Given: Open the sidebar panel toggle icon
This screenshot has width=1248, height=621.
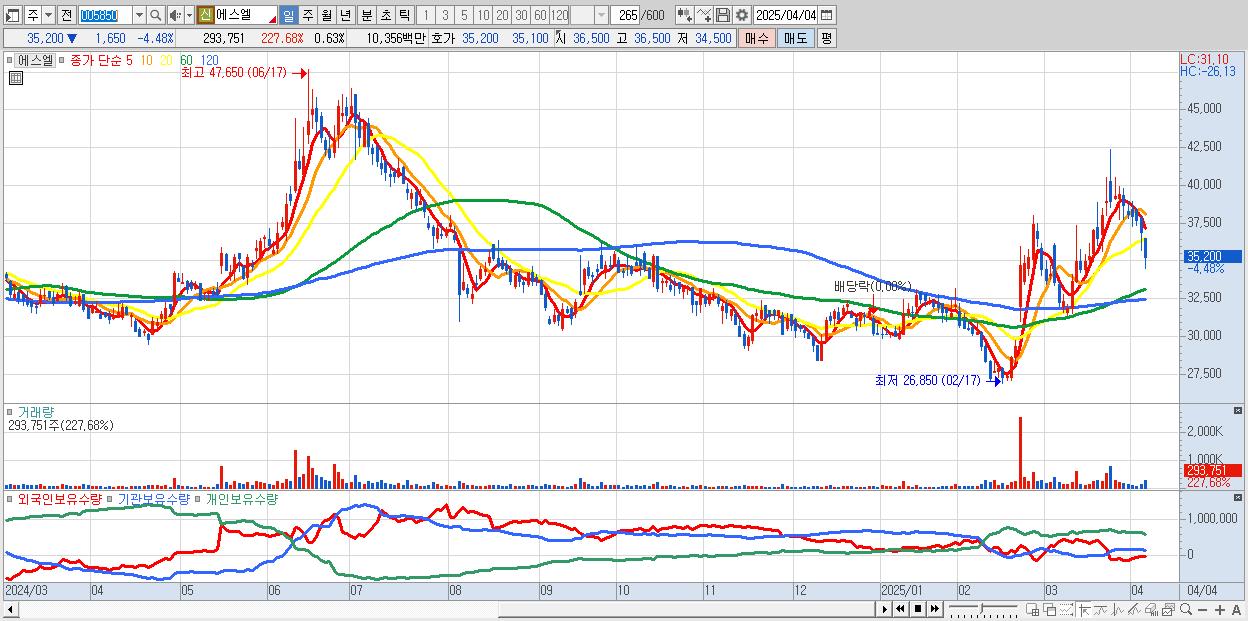Looking at the screenshot, I should pyautogui.click(x=12, y=15).
